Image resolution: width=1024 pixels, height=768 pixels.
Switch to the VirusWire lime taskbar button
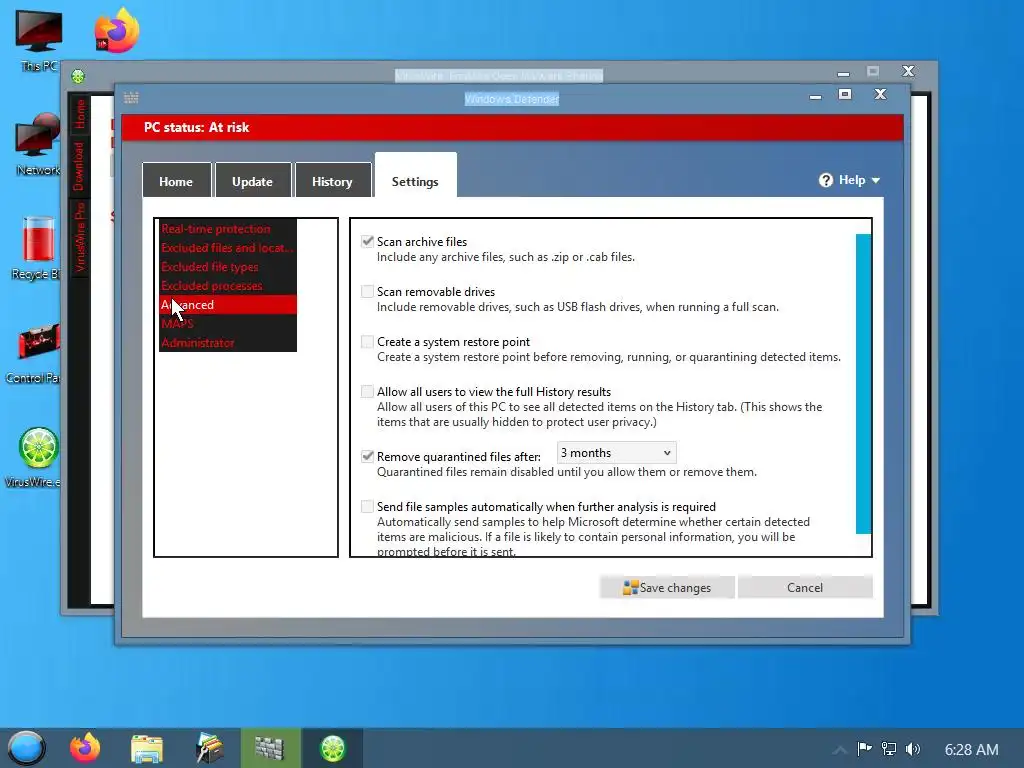pos(332,748)
